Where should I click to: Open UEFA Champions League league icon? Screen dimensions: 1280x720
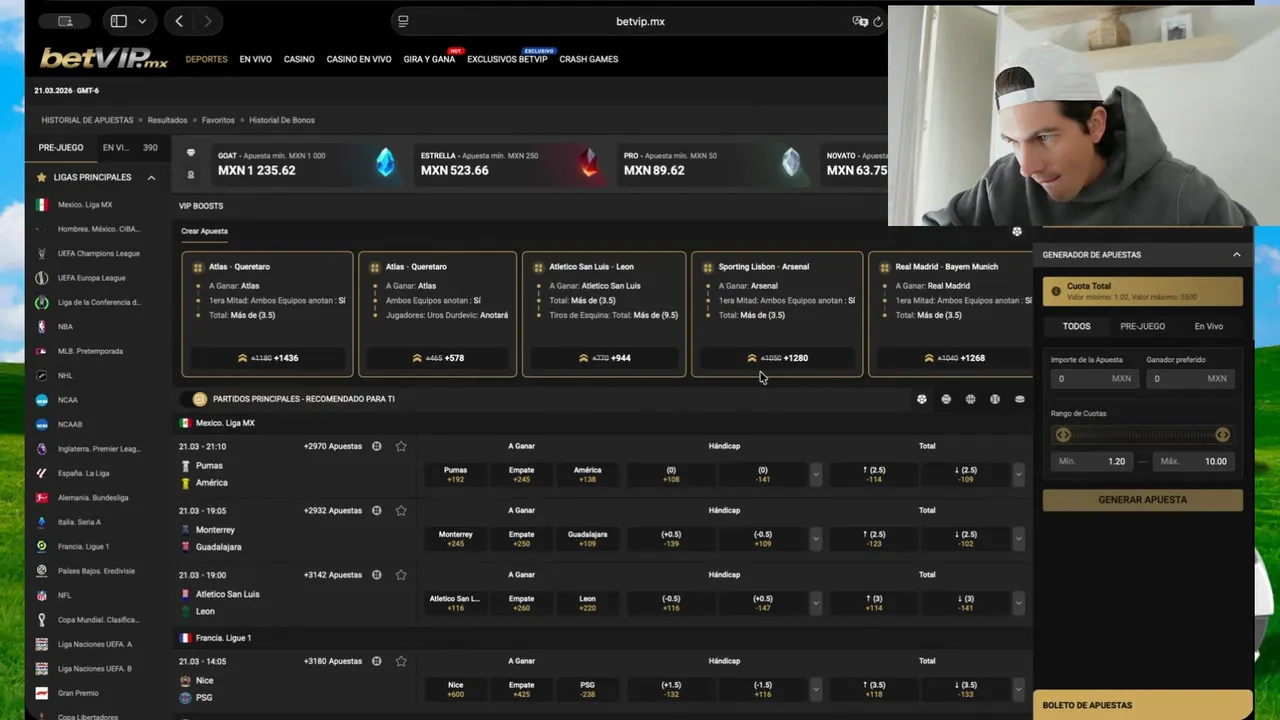coord(41,254)
